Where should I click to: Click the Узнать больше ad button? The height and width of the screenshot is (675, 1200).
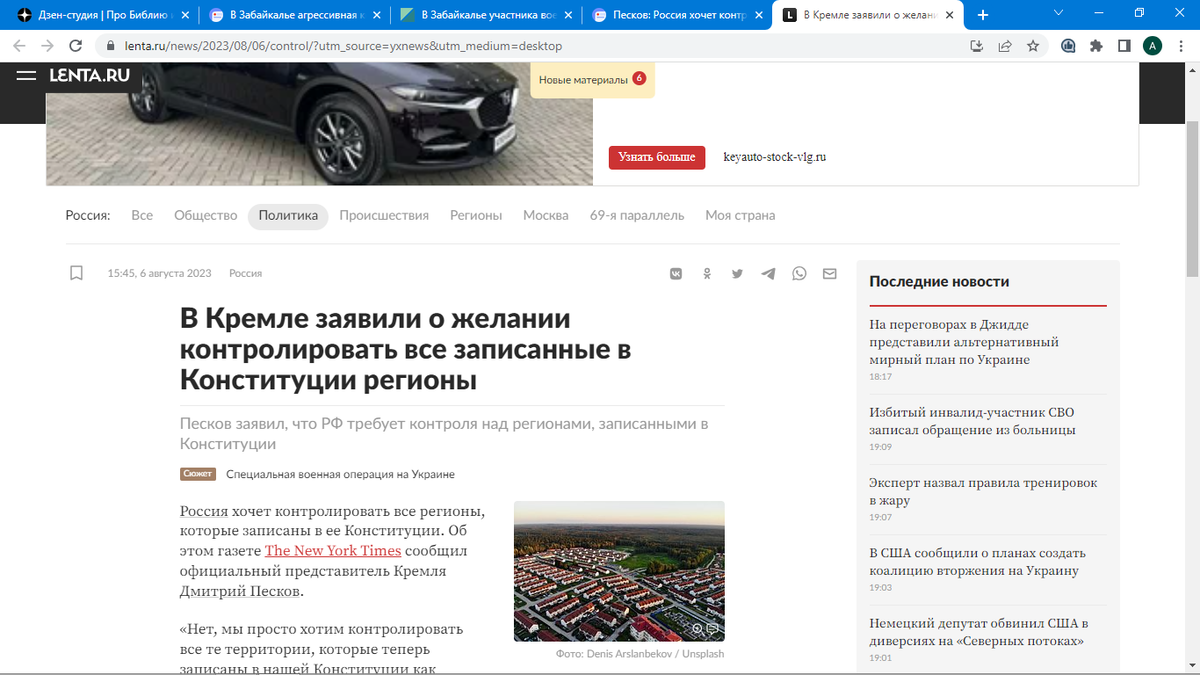click(x=657, y=157)
